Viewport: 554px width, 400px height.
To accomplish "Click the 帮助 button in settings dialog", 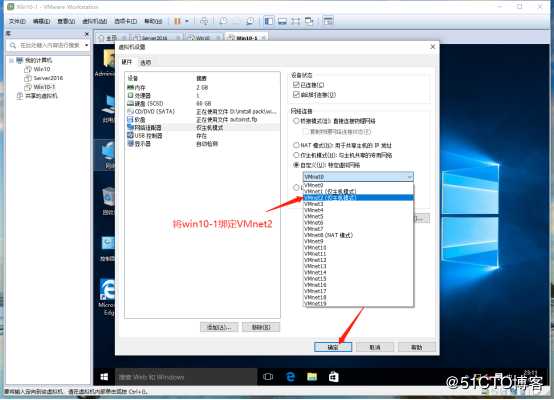I will point(417,347).
